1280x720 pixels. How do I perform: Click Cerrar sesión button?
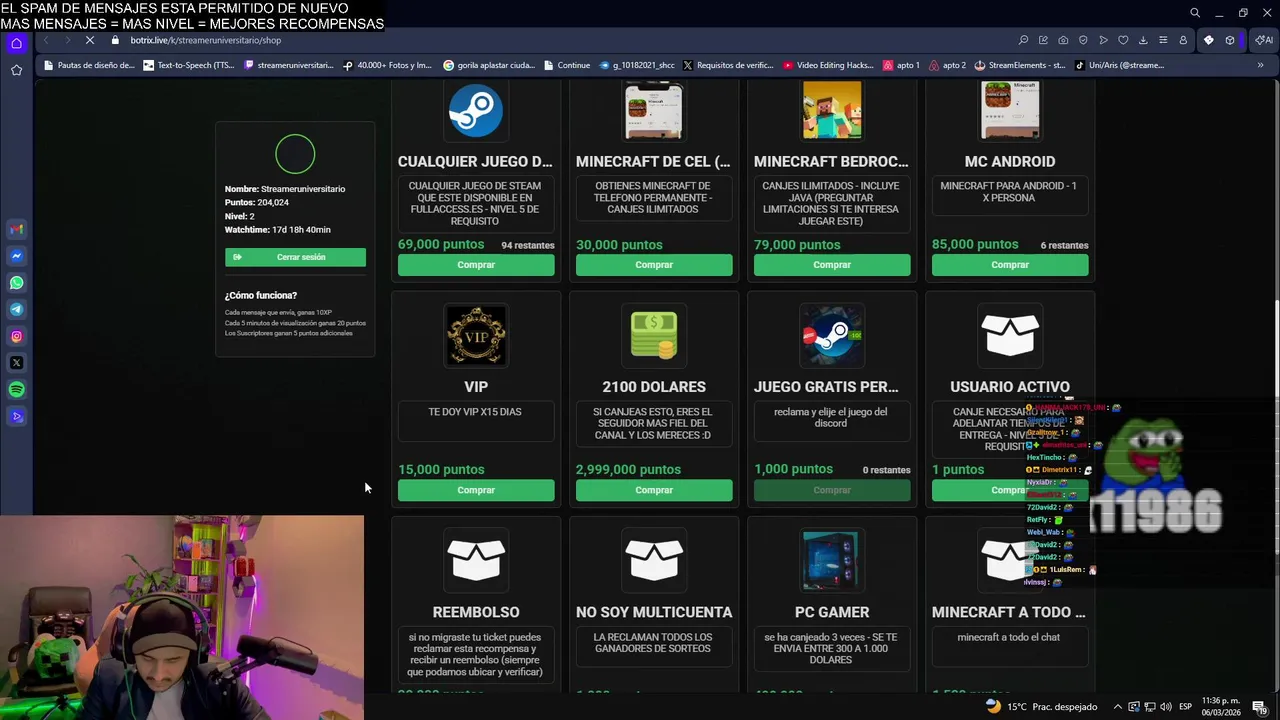click(295, 257)
